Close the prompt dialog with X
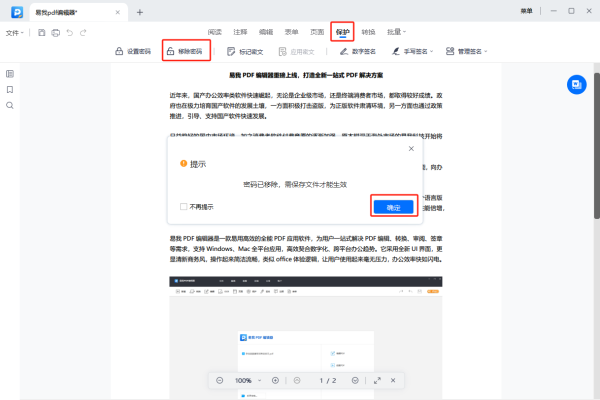 [x=411, y=147]
